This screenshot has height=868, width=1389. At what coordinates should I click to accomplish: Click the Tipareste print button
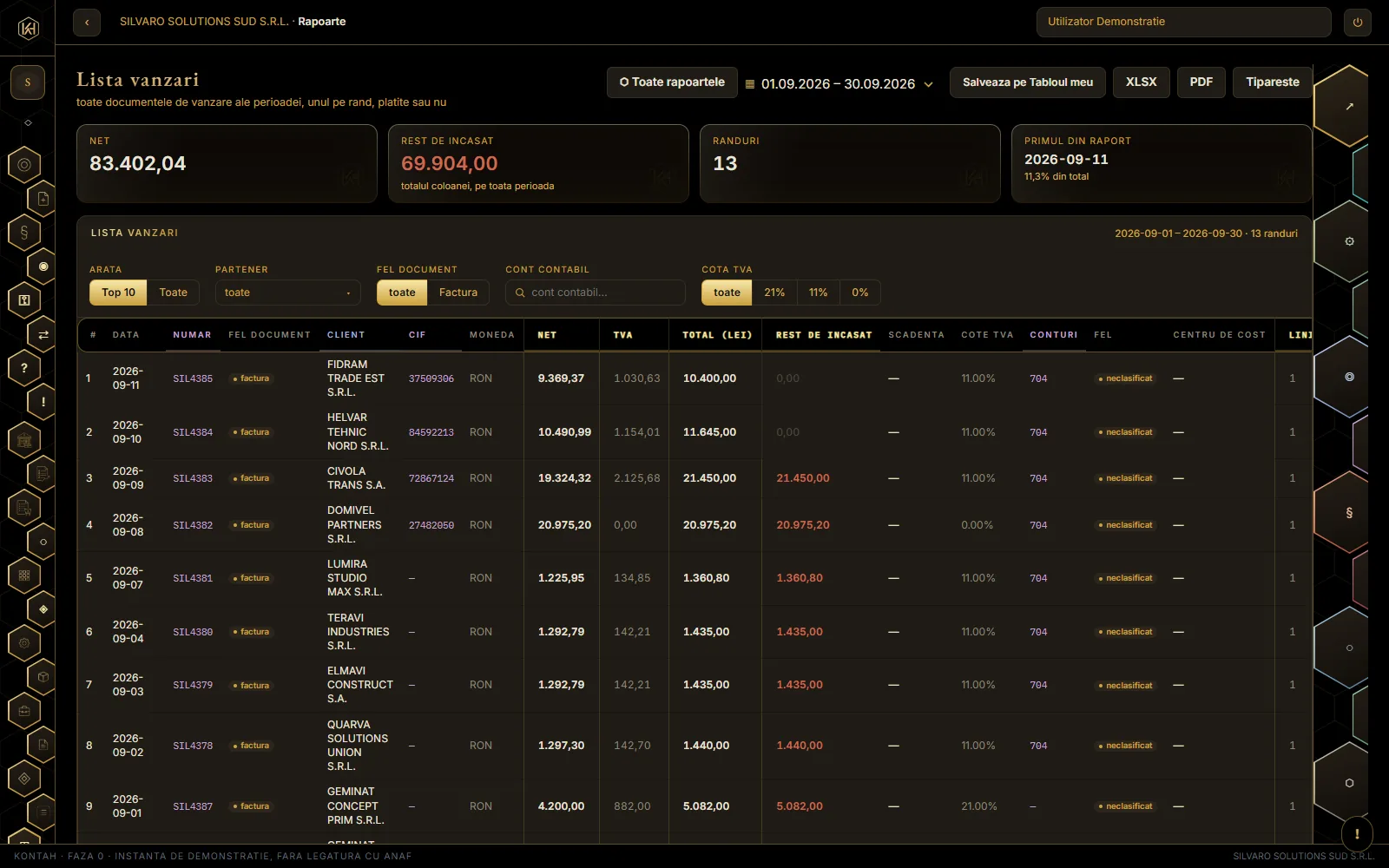point(1273,82)
